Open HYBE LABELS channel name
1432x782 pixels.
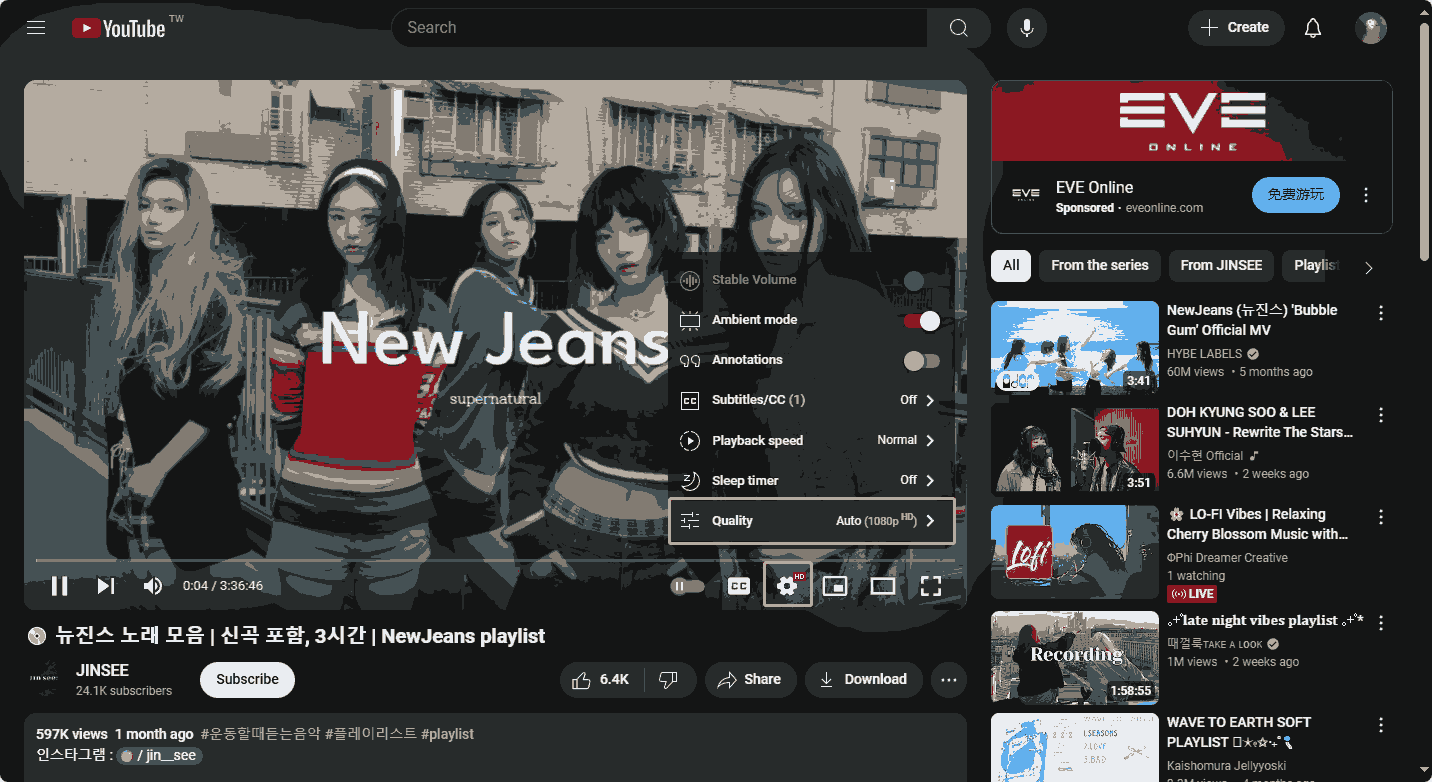click(1205, 355)
